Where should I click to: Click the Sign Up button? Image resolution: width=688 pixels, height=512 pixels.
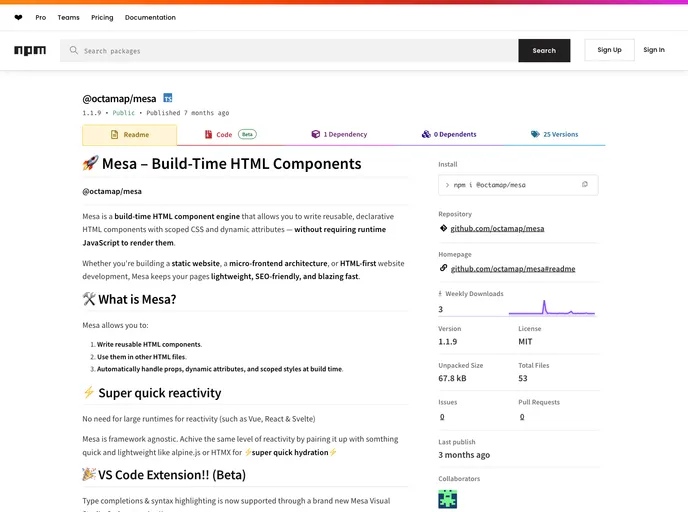(609, 50)
